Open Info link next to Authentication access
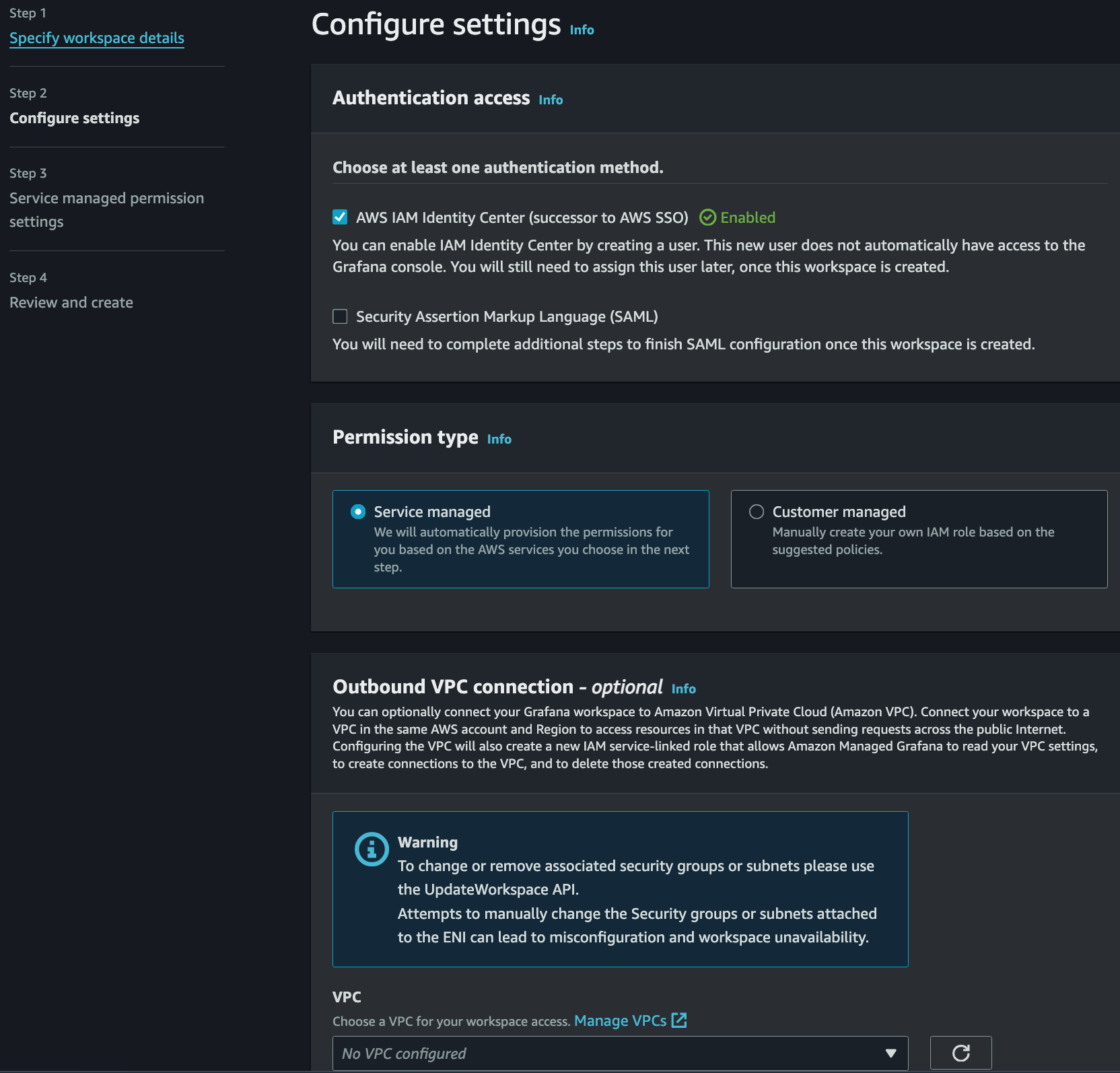Viewport: 1120px width, 1073px height. (x=551, y=100)
